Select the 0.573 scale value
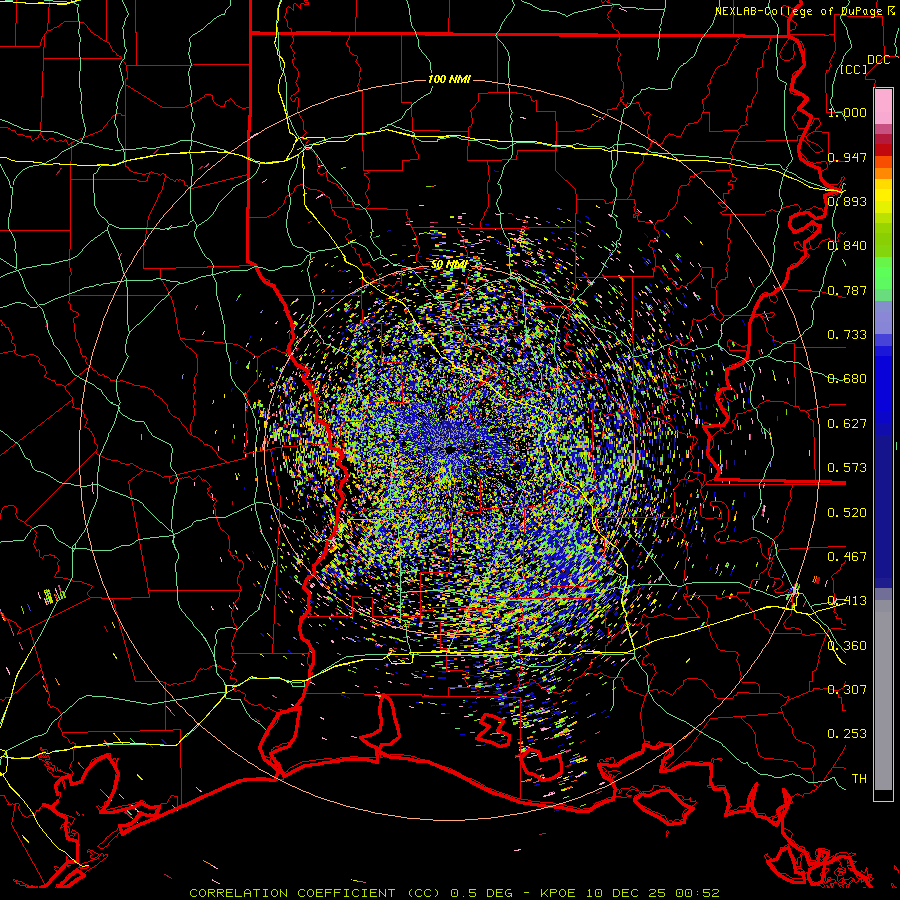The width and height of the screenshot is (900, 900). [847, 468]
